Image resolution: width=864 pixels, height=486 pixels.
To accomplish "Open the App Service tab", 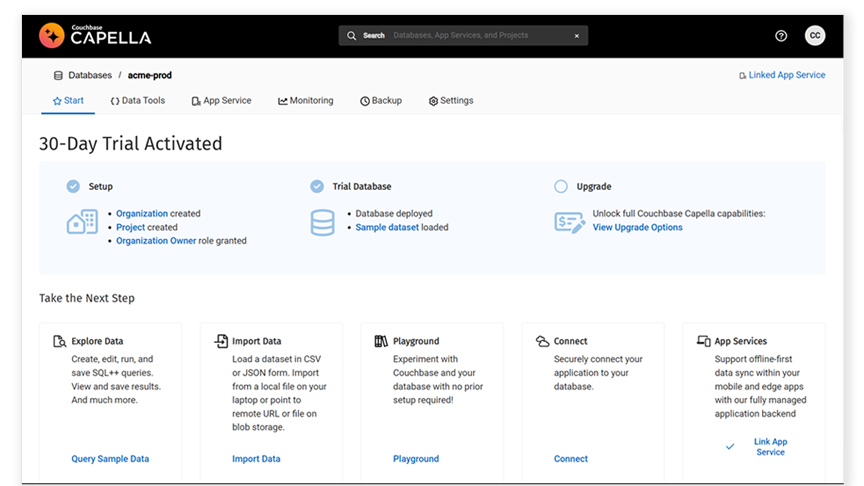I will coord(222,101).
